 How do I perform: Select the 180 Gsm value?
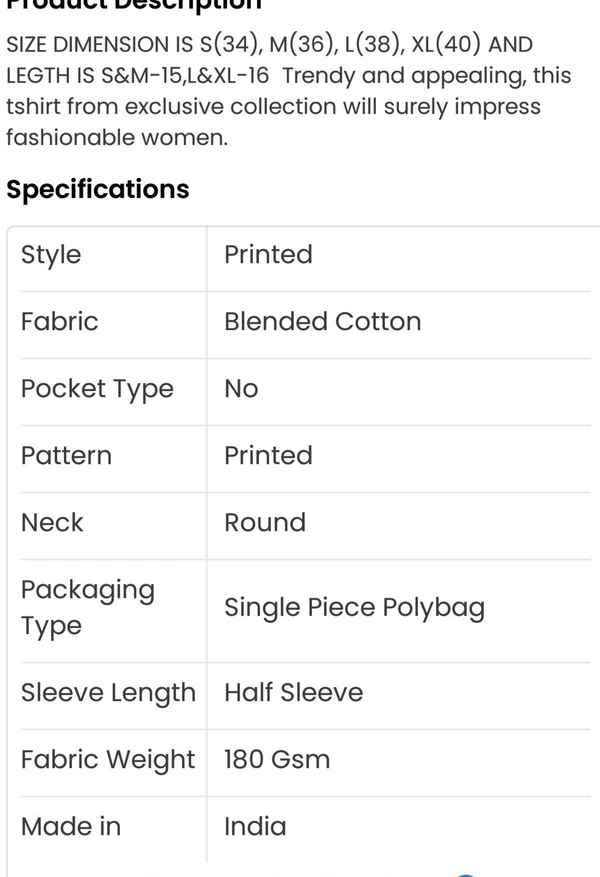(x=277, y=760)
